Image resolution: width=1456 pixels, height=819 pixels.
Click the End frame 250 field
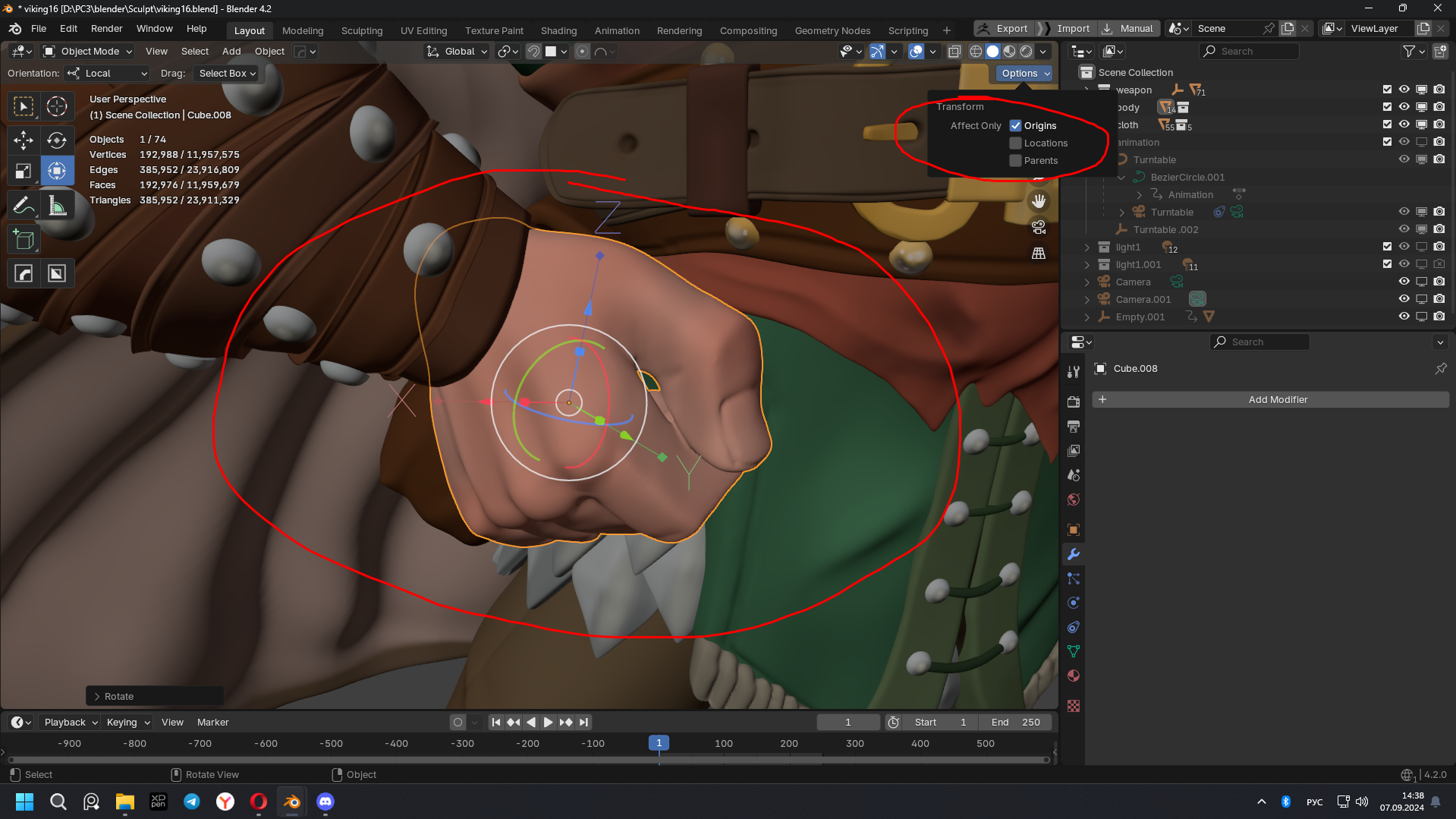[x=1015, y=723]
